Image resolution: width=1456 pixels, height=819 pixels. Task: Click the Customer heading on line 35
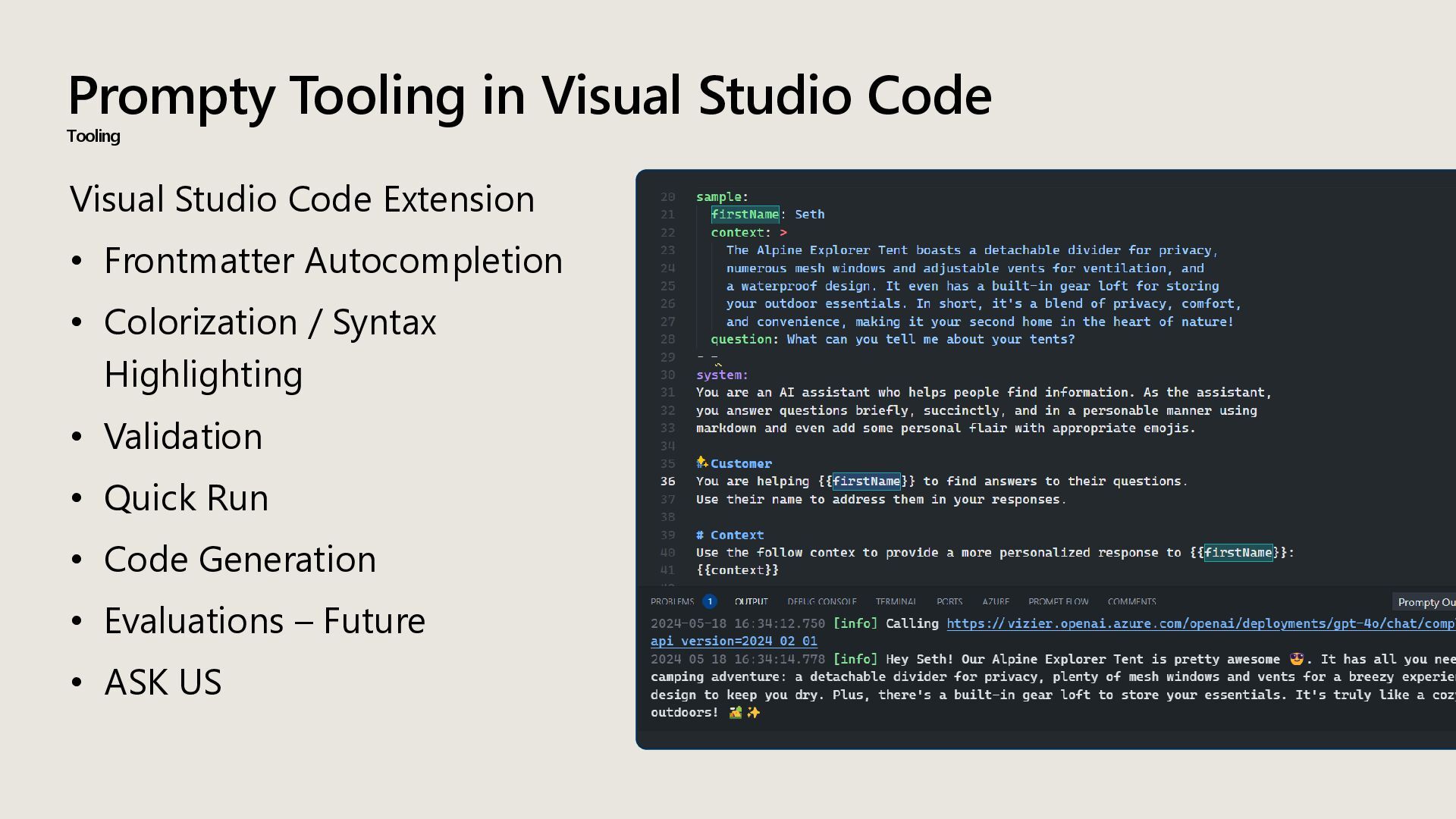(741, 464)
